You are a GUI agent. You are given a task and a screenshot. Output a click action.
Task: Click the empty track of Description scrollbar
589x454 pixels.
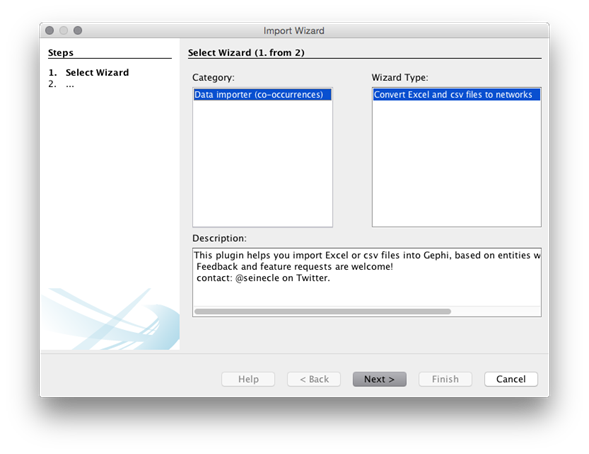495,311
